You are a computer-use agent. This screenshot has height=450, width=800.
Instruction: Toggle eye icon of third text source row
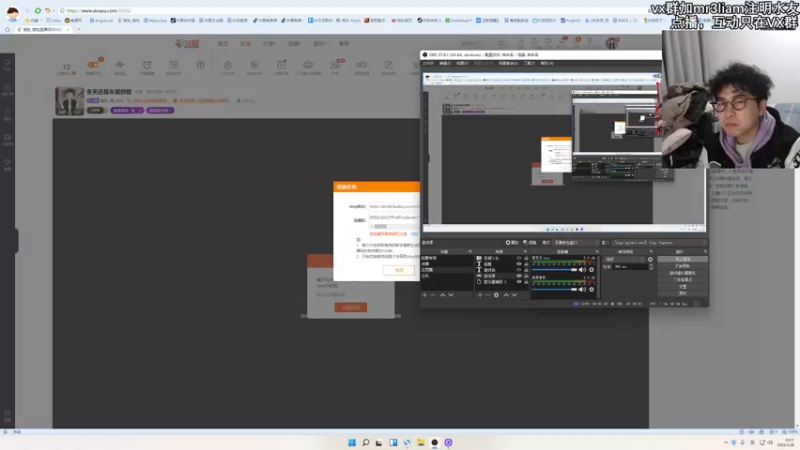tap(519, 270)
